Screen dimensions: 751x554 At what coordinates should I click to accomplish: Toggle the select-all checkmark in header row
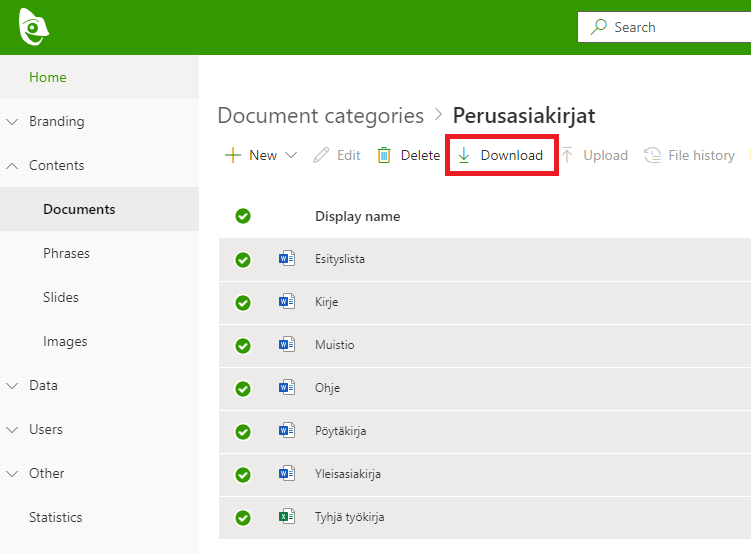point(243,216)
